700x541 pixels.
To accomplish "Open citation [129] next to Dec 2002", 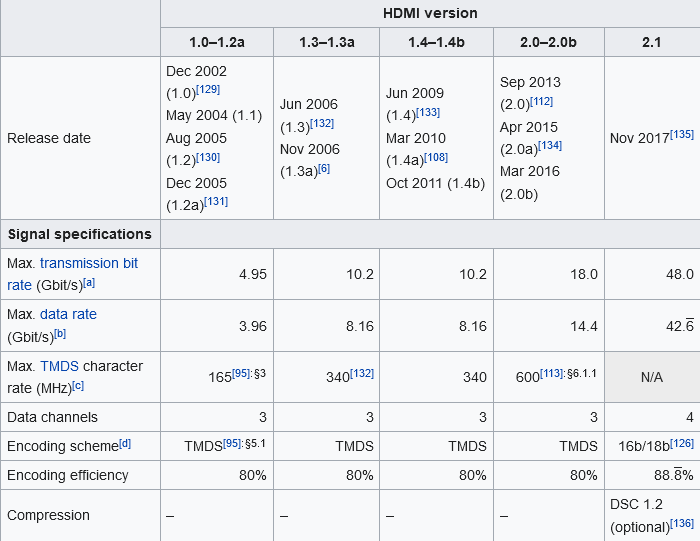I will [x=208, y=89].
